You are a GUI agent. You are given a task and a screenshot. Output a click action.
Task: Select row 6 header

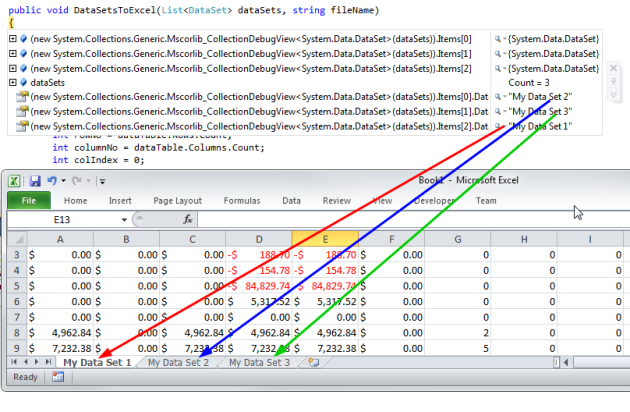pyautogui.click(x=17, y=301)
